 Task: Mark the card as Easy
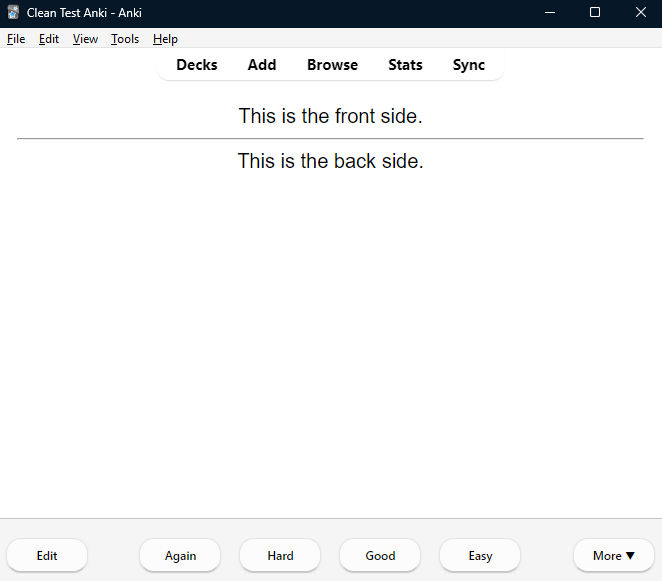[x=480, y=556]
